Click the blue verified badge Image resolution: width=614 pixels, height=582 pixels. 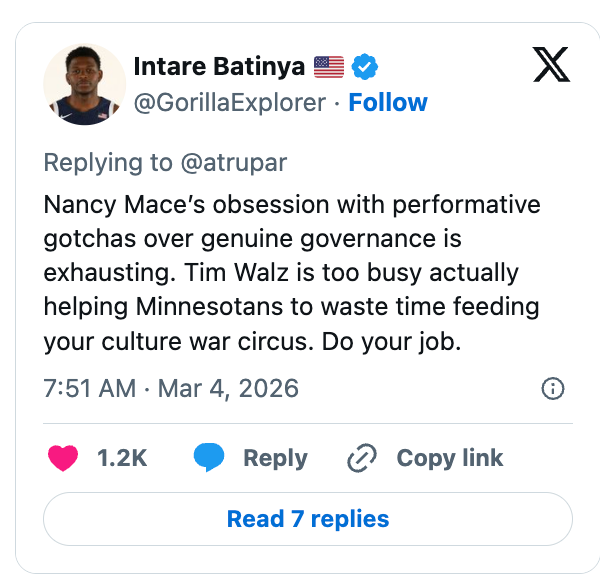365,67
